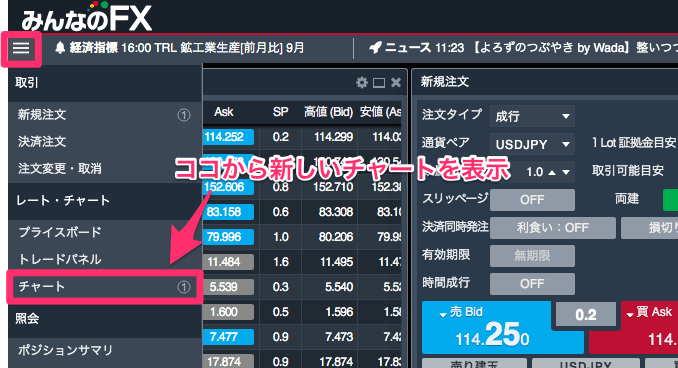Click the SP column header
This screenshot has width=678, height=368.
(x=281, y=112)
